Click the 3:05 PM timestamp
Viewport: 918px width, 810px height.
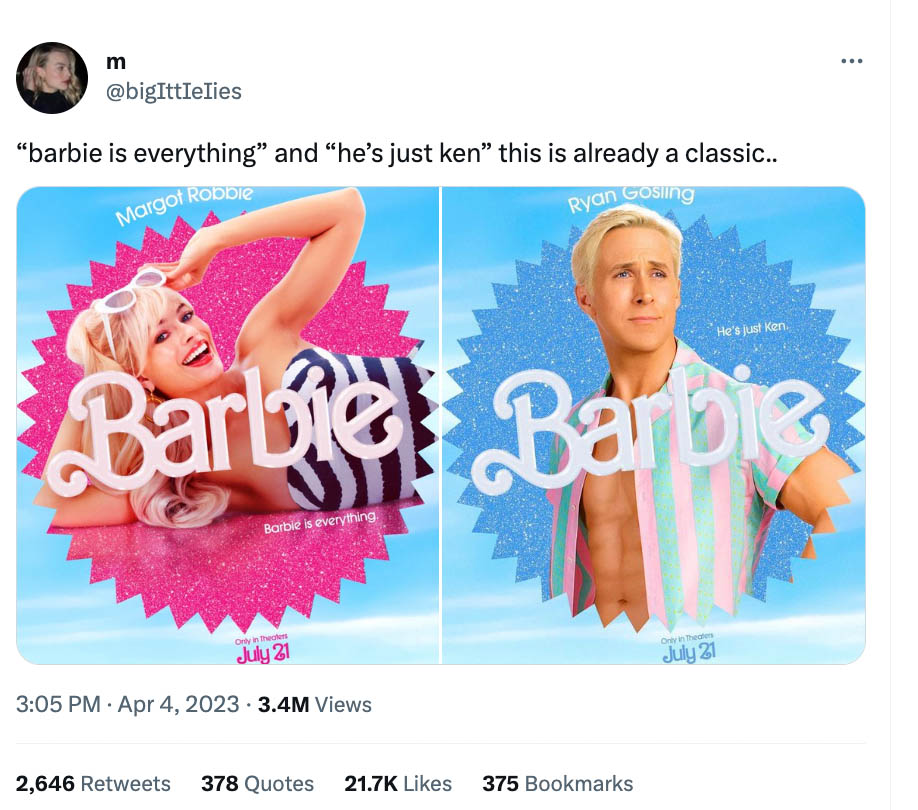pos(58,704)
